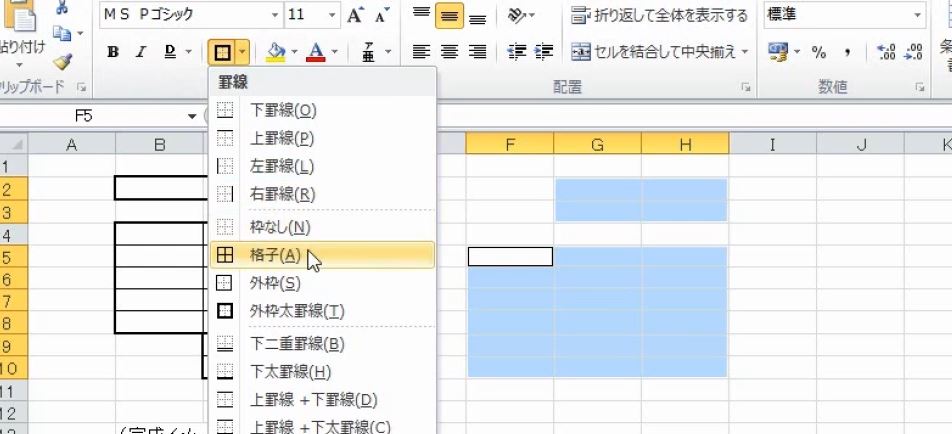
Task: Select 格子(A) all borders option
Action: click(322, 256)
